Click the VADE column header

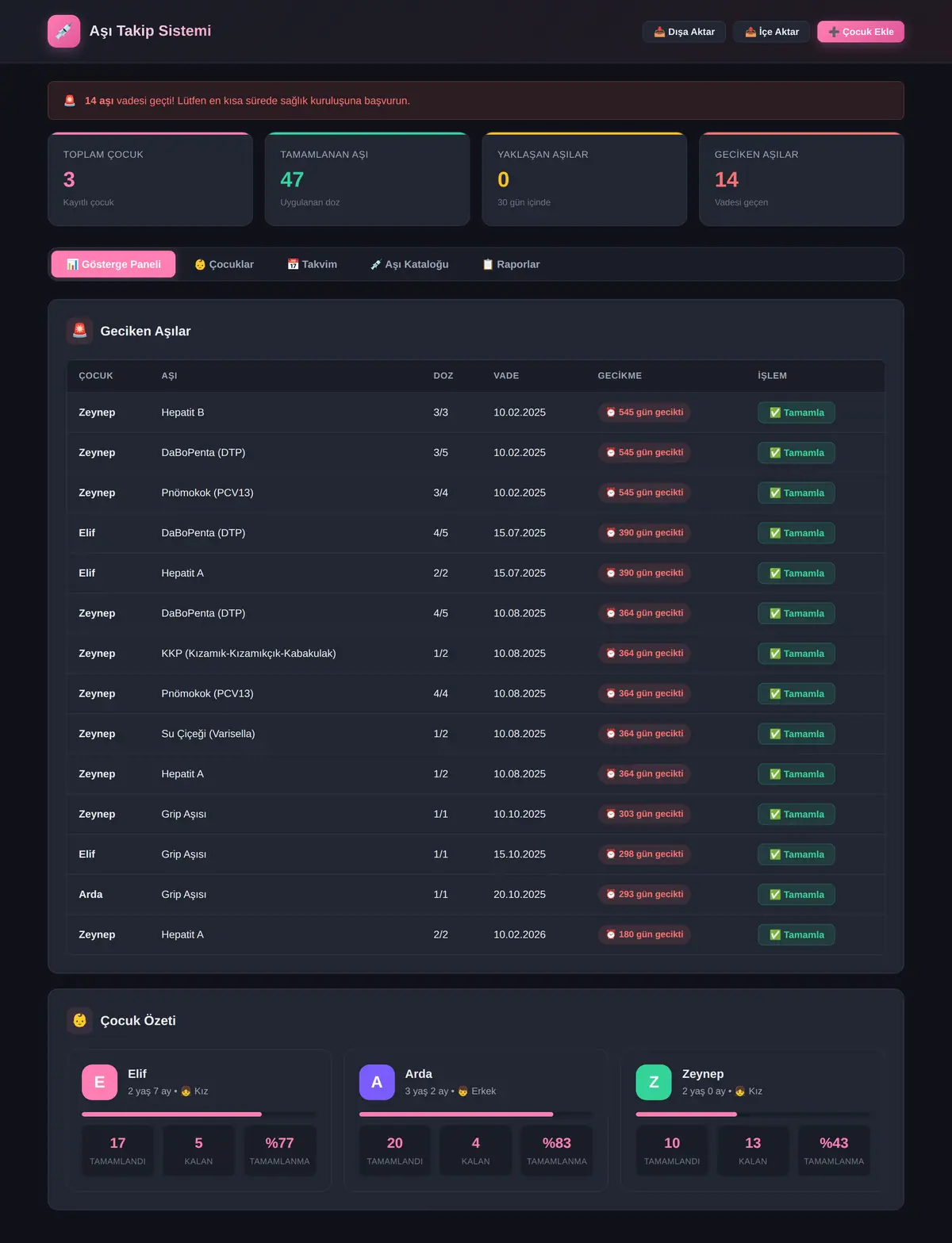click(x=506, y=376)
